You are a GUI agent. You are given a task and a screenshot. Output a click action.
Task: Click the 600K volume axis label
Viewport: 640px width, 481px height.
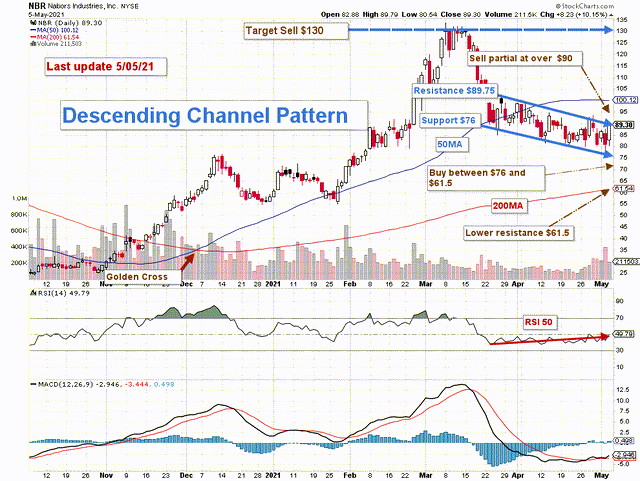19,231
